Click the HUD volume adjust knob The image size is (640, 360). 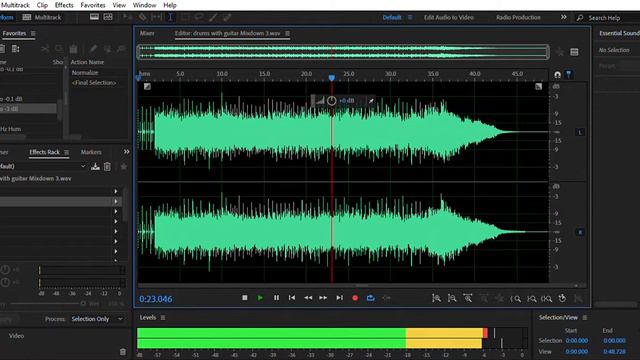click(x=331, y=101)
